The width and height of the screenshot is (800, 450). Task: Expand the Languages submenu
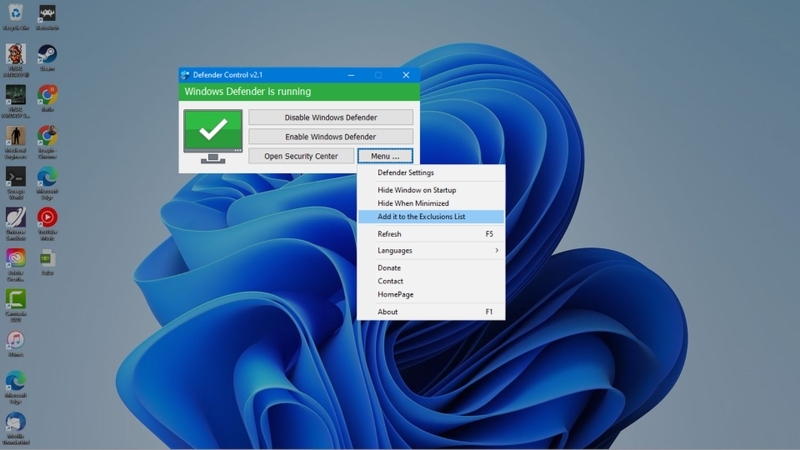[x=431, y=251]
